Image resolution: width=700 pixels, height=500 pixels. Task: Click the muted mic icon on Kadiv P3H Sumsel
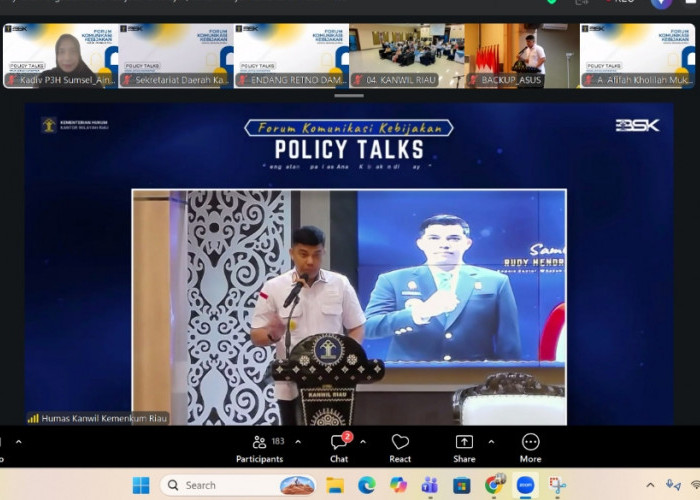[12, 80]
